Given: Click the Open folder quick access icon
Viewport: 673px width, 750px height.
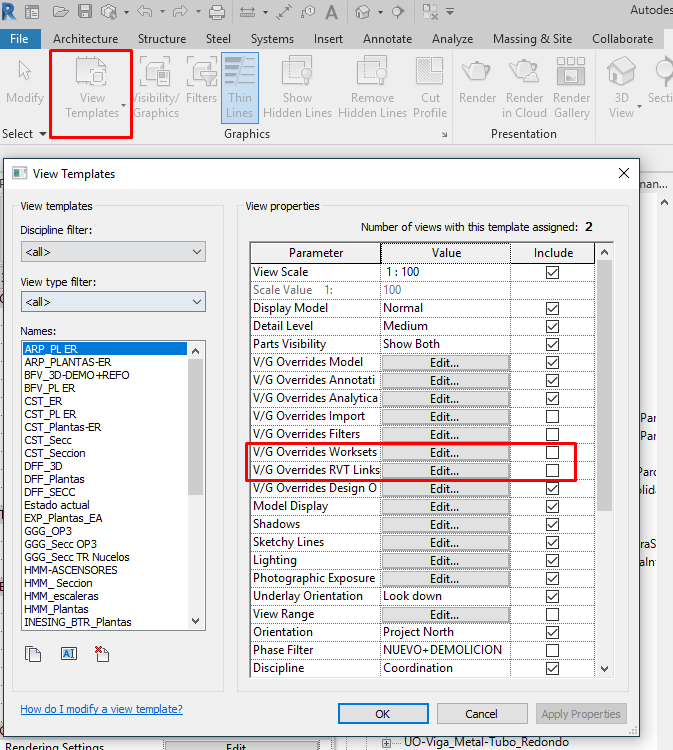Looking at the screenshot, I should (60, 11).
